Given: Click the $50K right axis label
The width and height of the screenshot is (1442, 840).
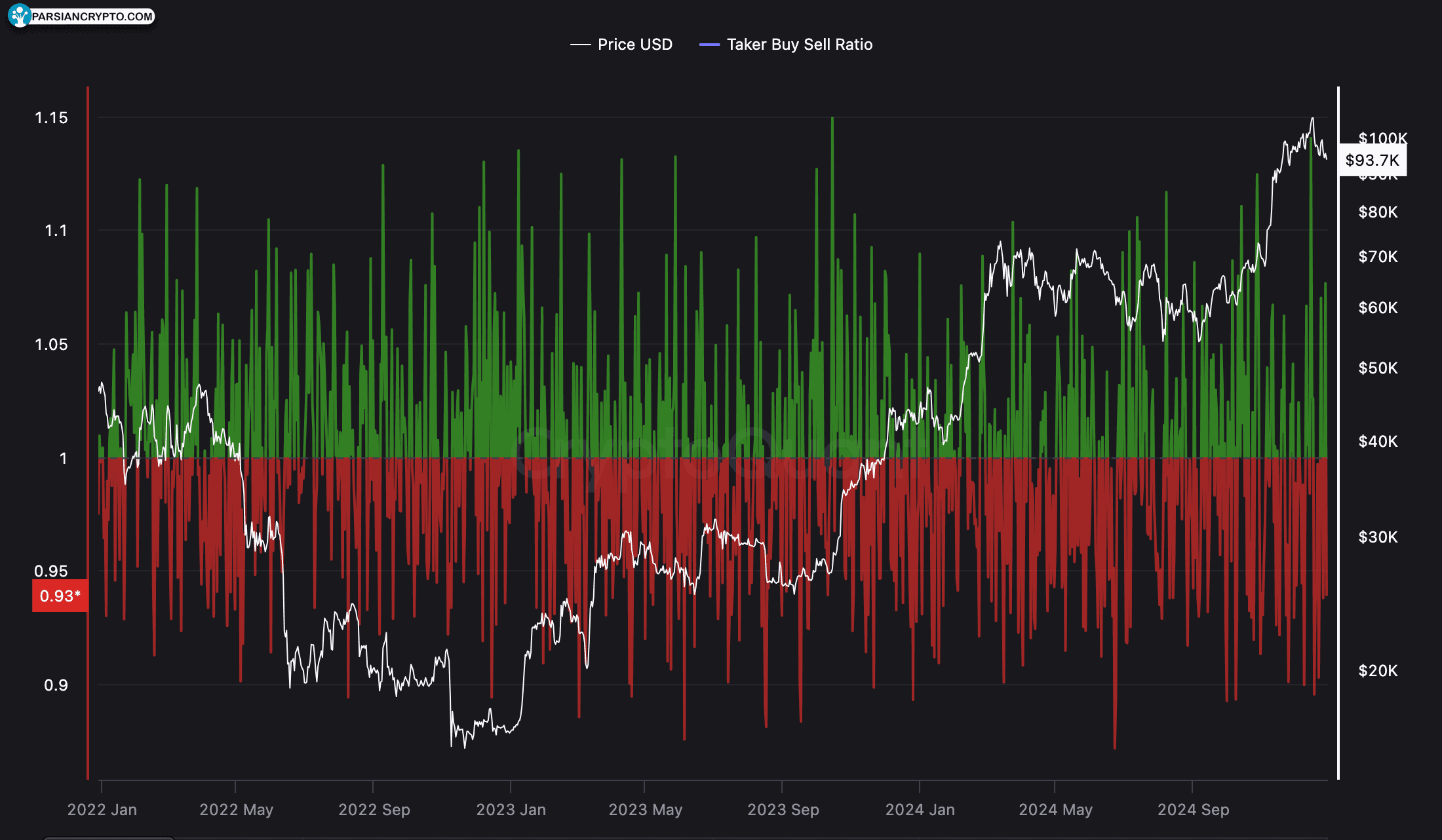Looking at the screenshot, I should tap(1378, 368).
